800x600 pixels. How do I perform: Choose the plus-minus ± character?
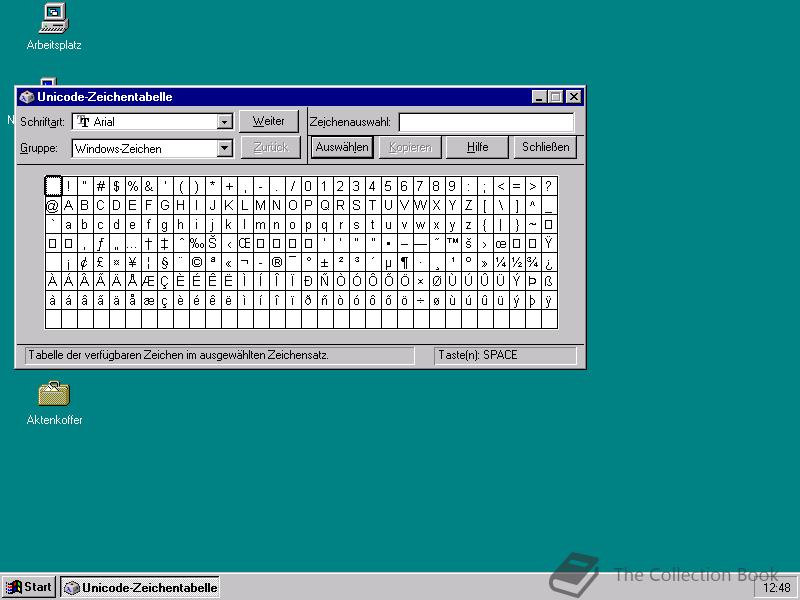(324, 263)
